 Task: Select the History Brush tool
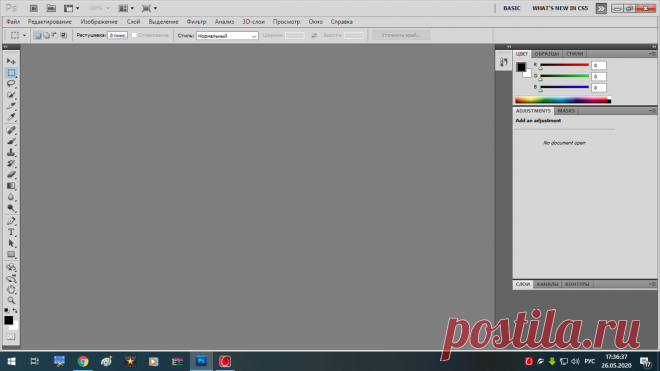pyautogui.click(x=11, y=163)
